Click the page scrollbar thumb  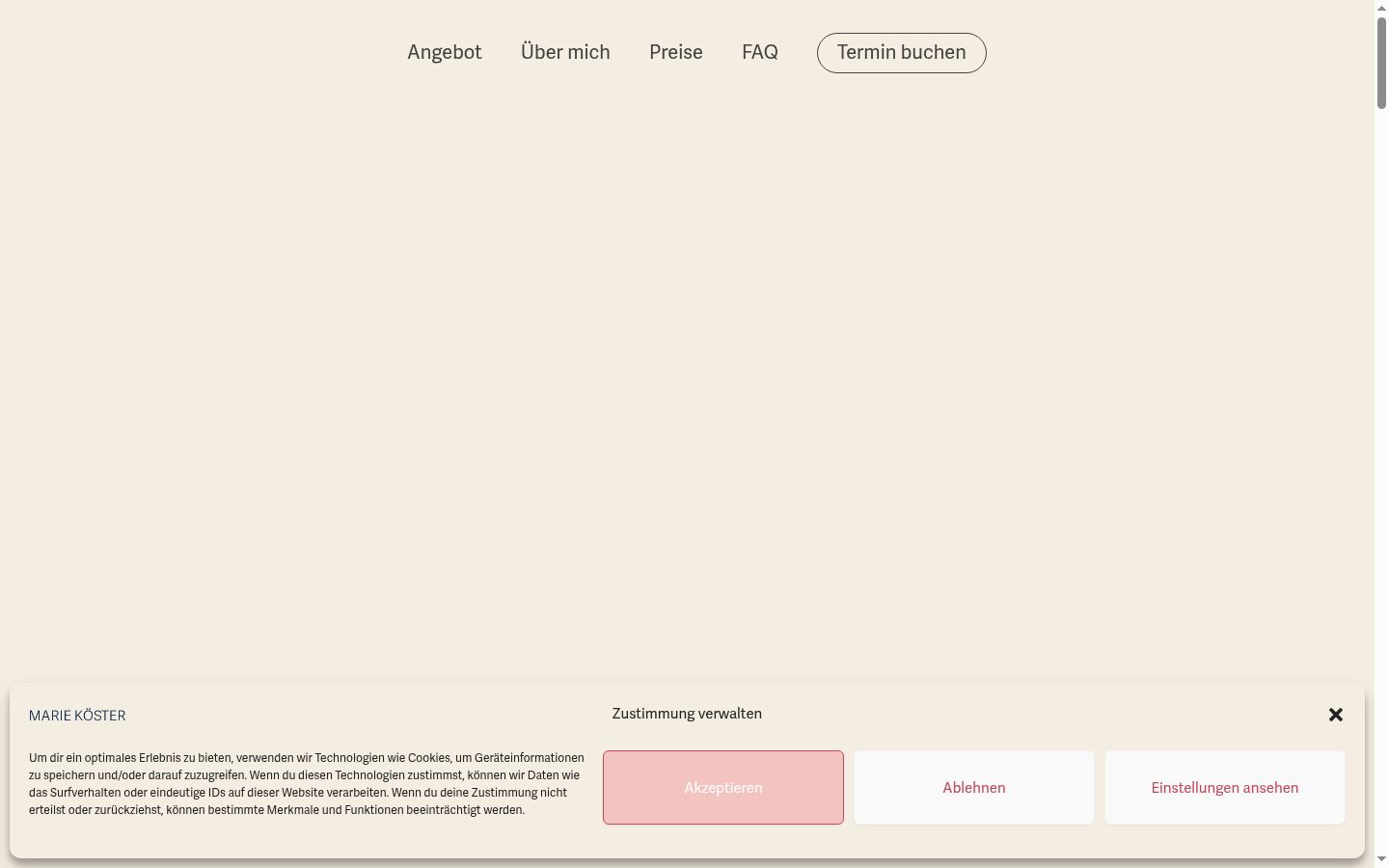click(1381, 63)
